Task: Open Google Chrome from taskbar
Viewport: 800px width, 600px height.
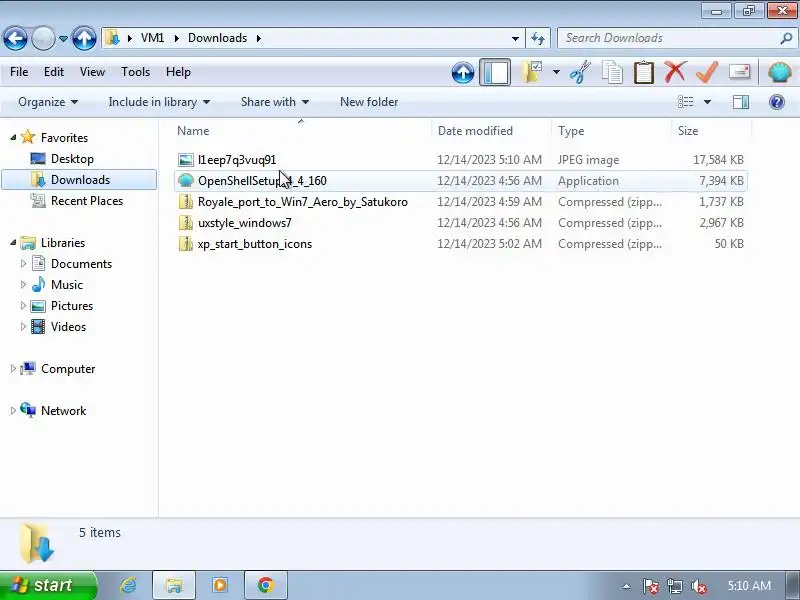Action: point(265,585)
